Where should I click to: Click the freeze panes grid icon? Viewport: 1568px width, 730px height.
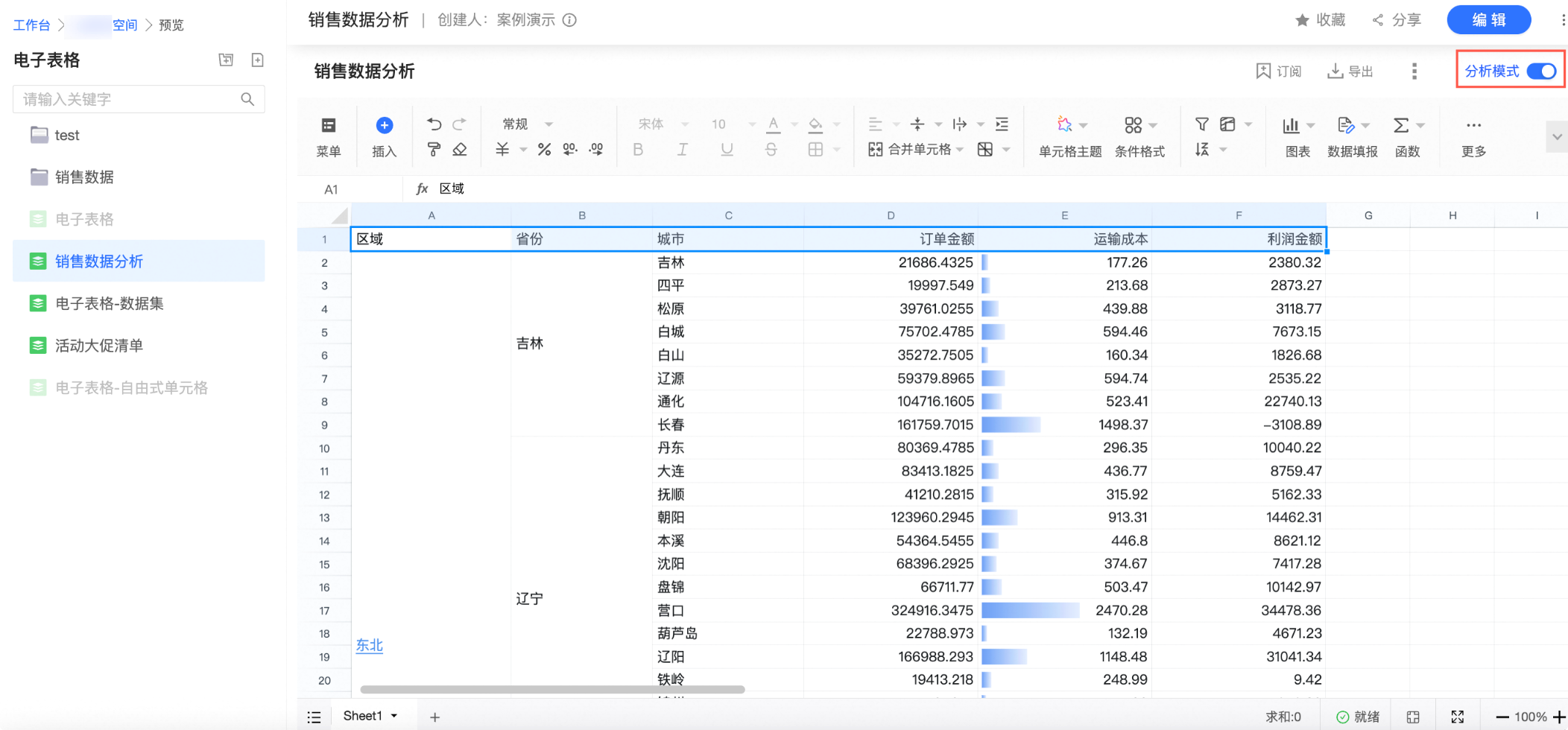(985, 150)
